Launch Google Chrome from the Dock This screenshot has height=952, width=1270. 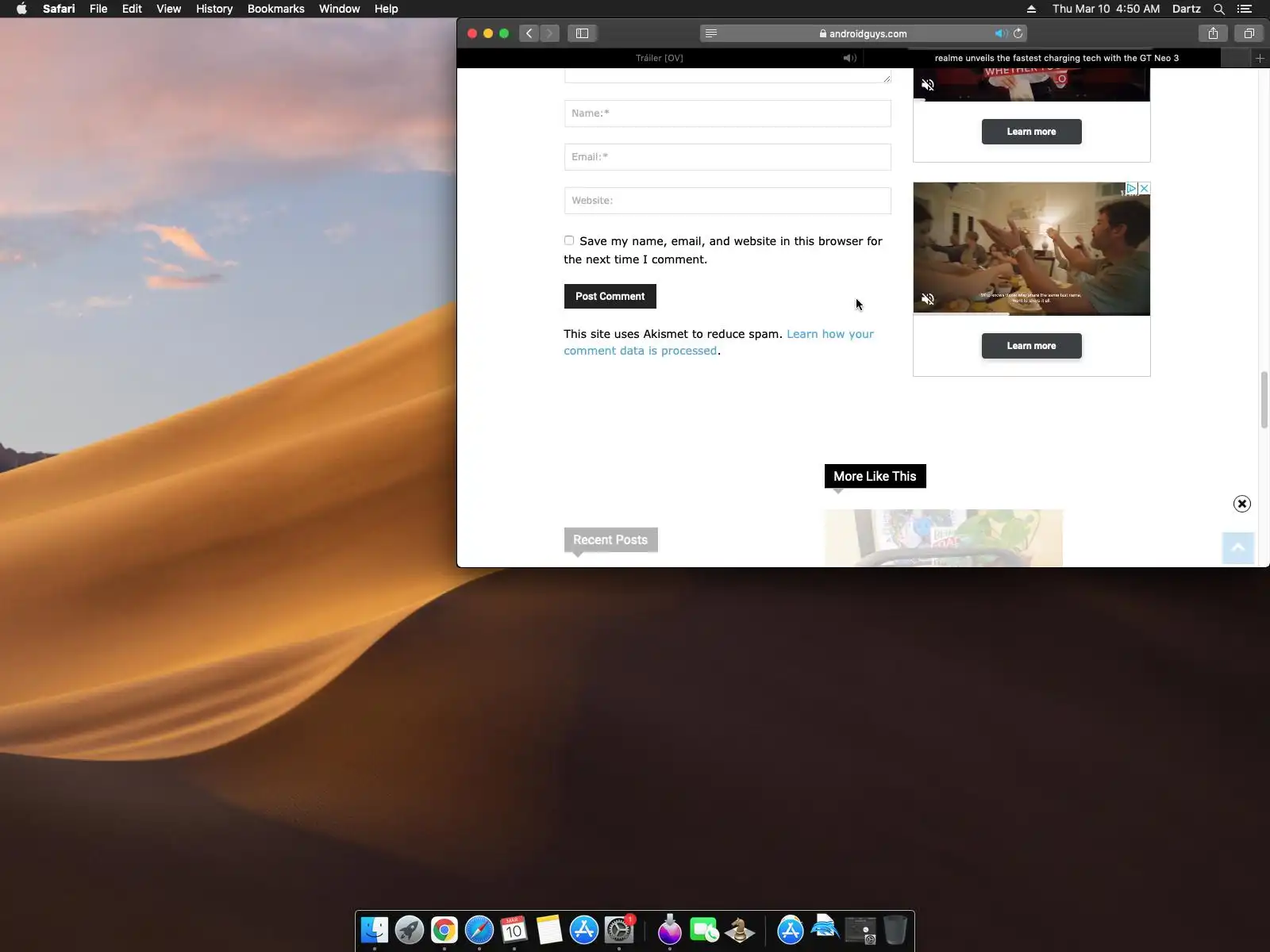pos(444,930)
